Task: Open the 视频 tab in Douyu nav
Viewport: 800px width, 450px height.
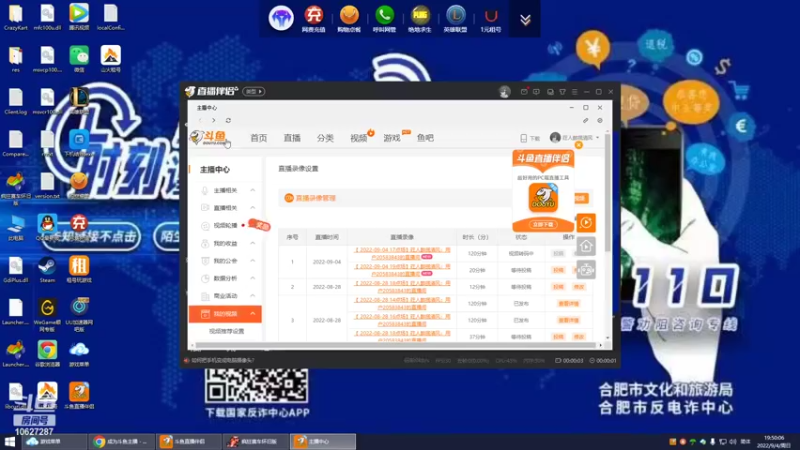Action: [359, 138]
